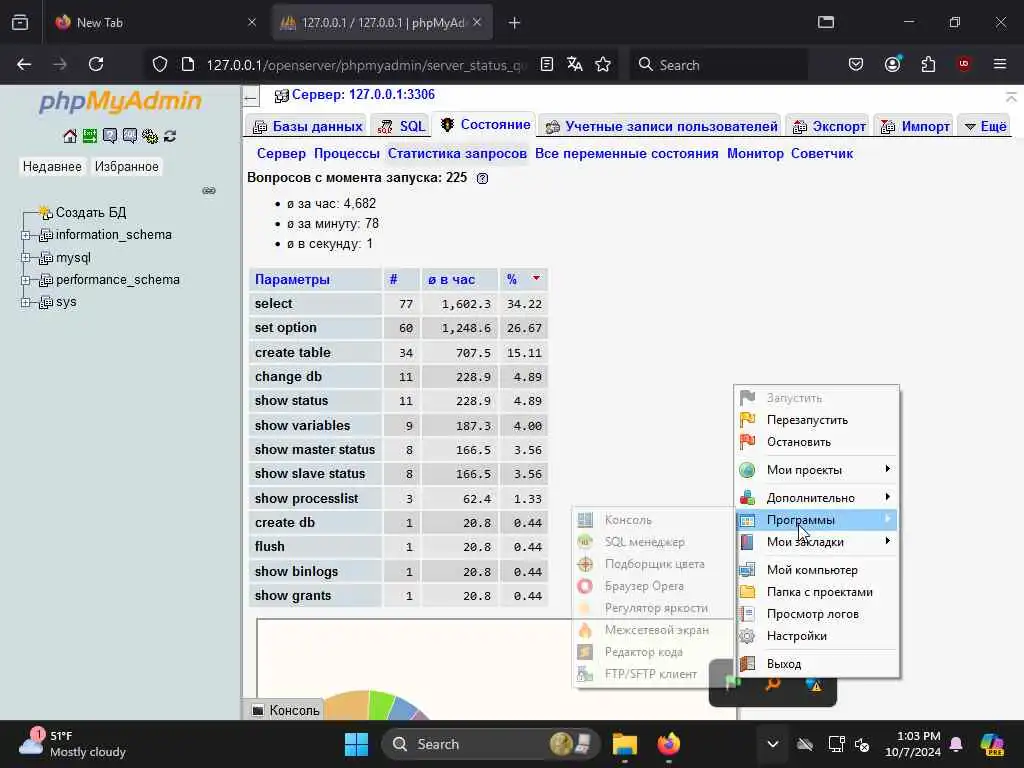Open notification bell in taskbar
Screen dimensions: 1024x768
(956, 744)
